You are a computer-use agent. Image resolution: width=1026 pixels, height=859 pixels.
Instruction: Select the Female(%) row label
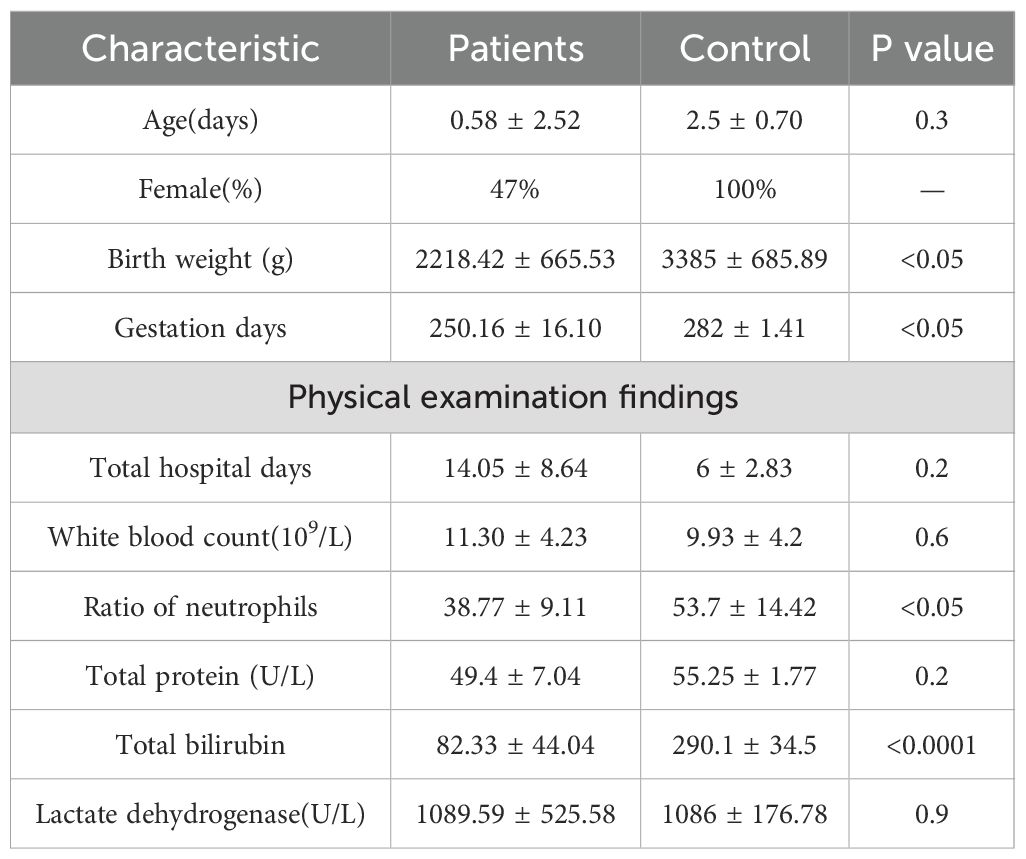(x=200, y=189)
